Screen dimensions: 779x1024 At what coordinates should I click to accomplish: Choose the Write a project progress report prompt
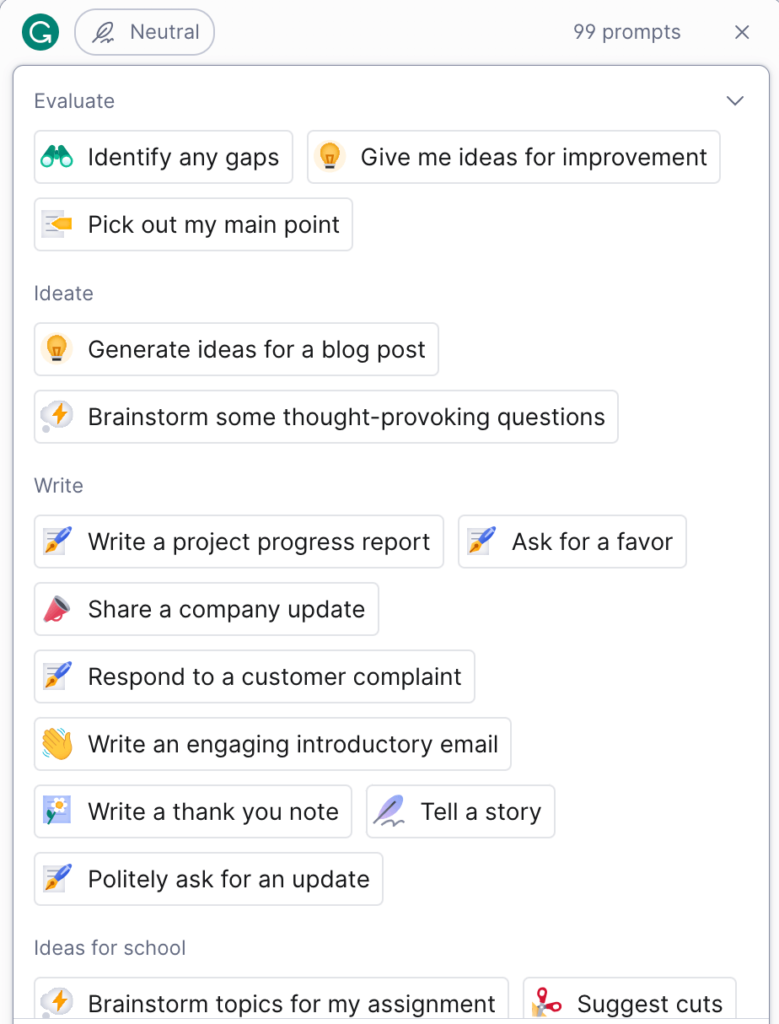[x=238, y=541]
